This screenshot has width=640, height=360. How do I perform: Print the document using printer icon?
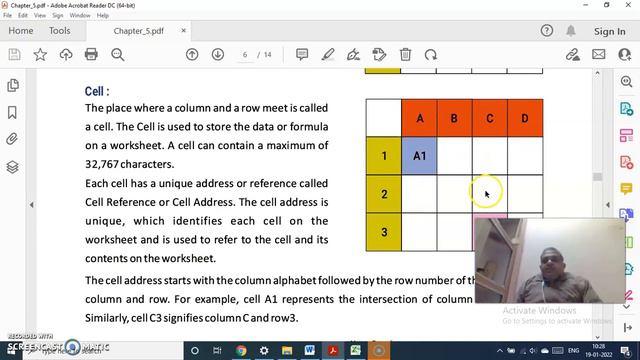point(91,55)
